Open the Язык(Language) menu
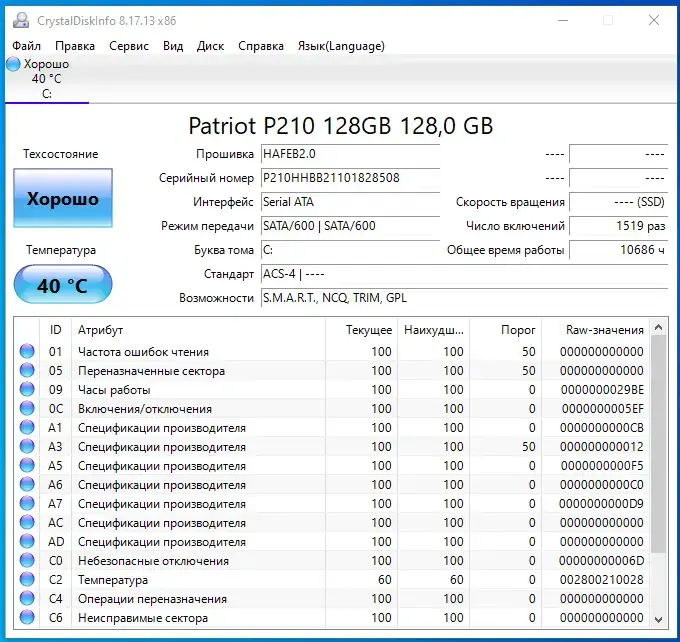Viewport: 680px width, 642px height. pyautogui.click(x=341, y=46)
